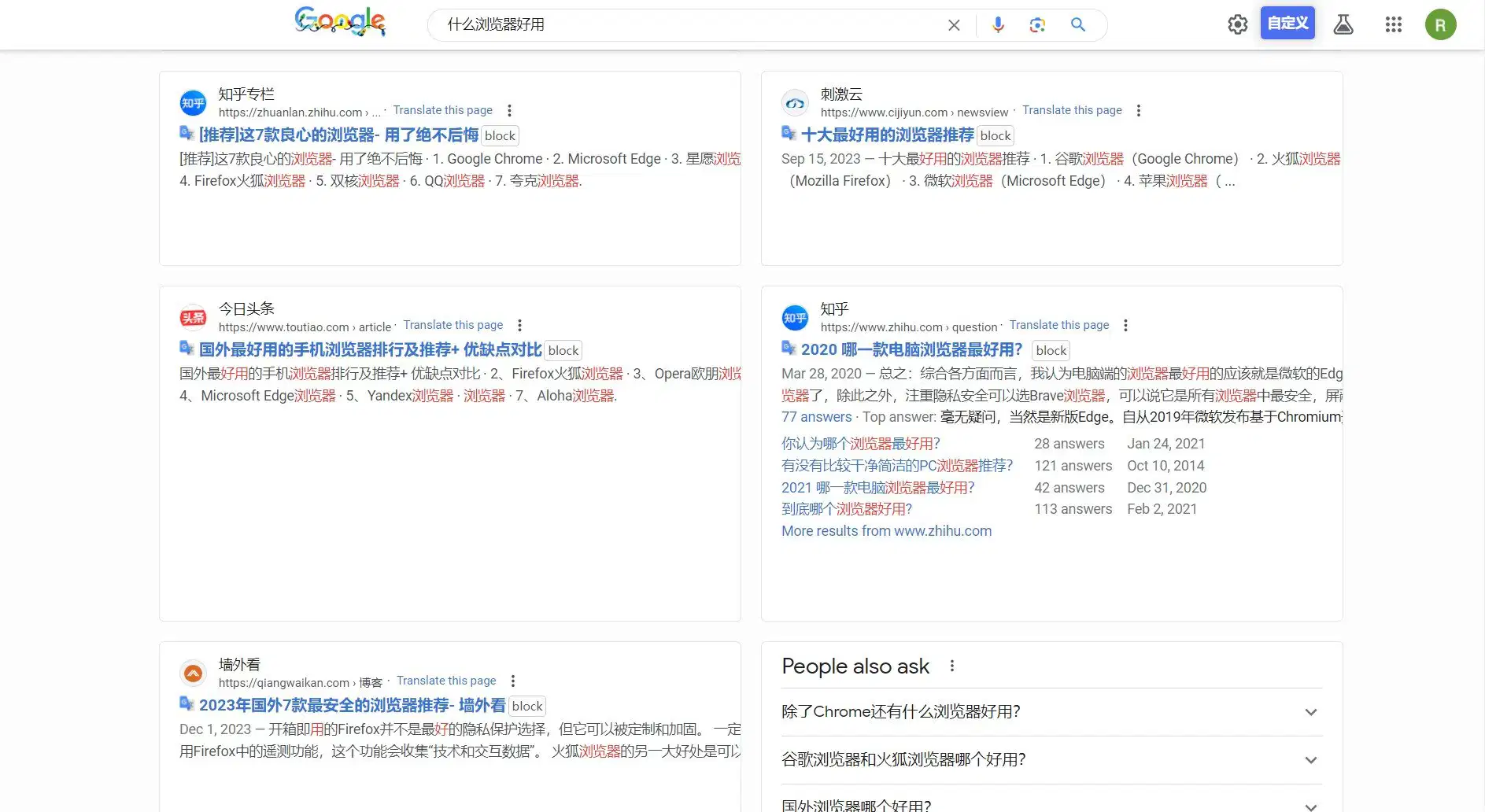Screen dimensions: 1485x812
Task: Click the 知乎专栏 site name
Action: [x=246, y=94]
